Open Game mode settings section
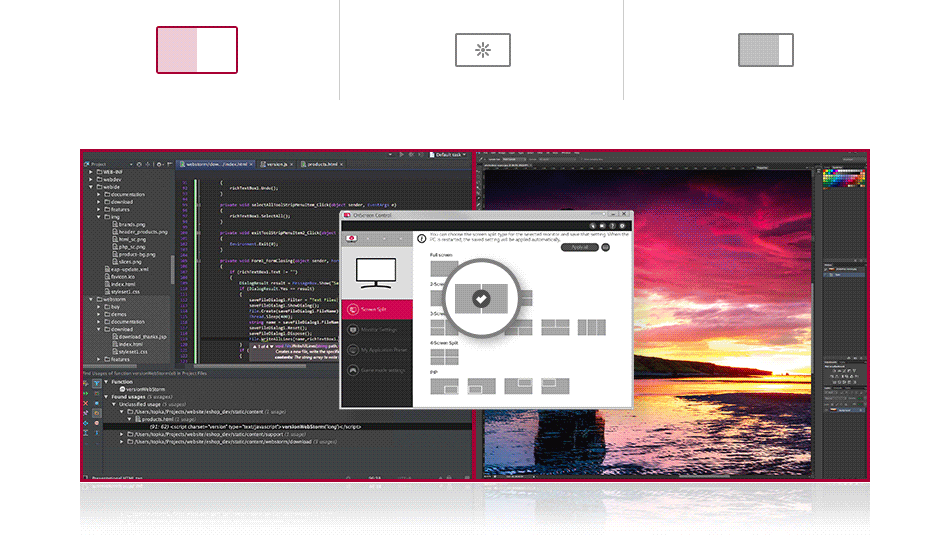 [x=376, y=370]
